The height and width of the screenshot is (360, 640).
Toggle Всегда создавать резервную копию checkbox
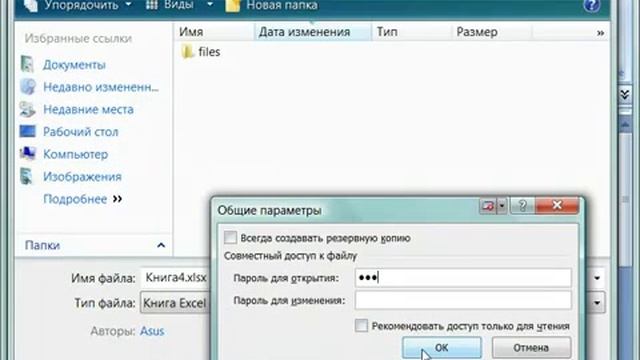point(230,238)
